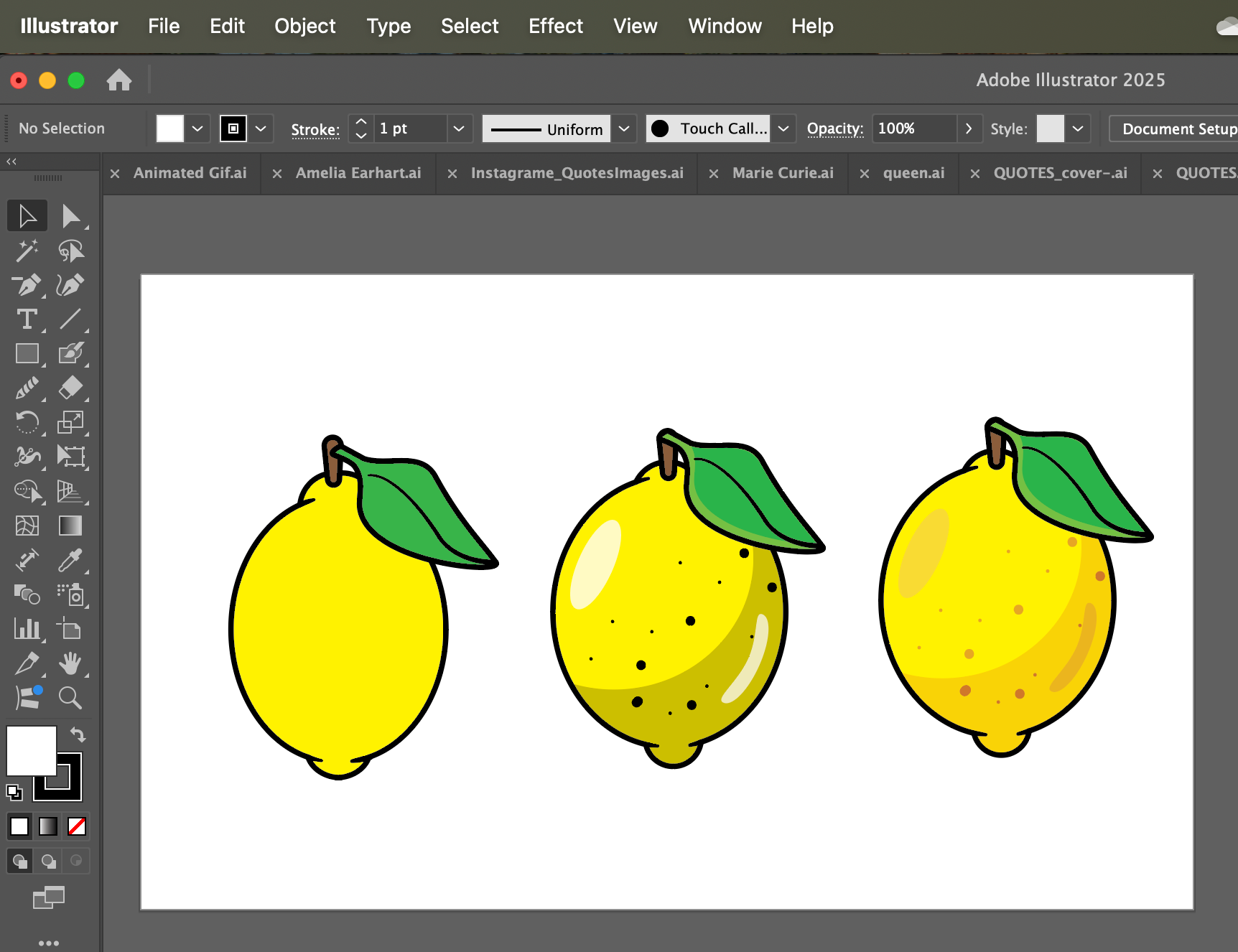The image size is (1238, 952).
Task: Select the Symbol Sprayer tool
Action: coord(70,594)
